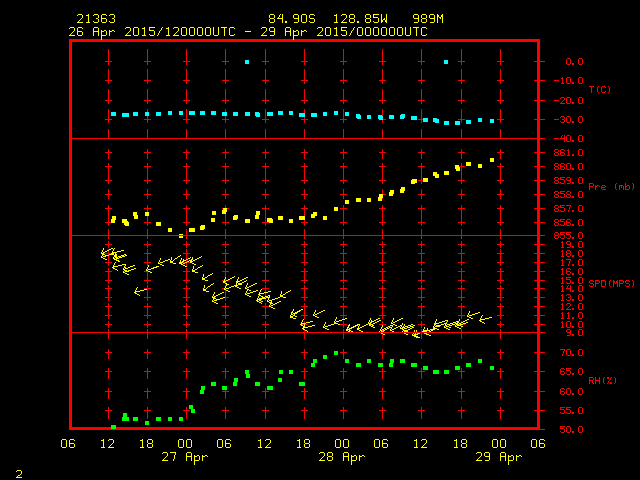
Task: Click the station ID 21363 in the header
Action: point(96,19)
